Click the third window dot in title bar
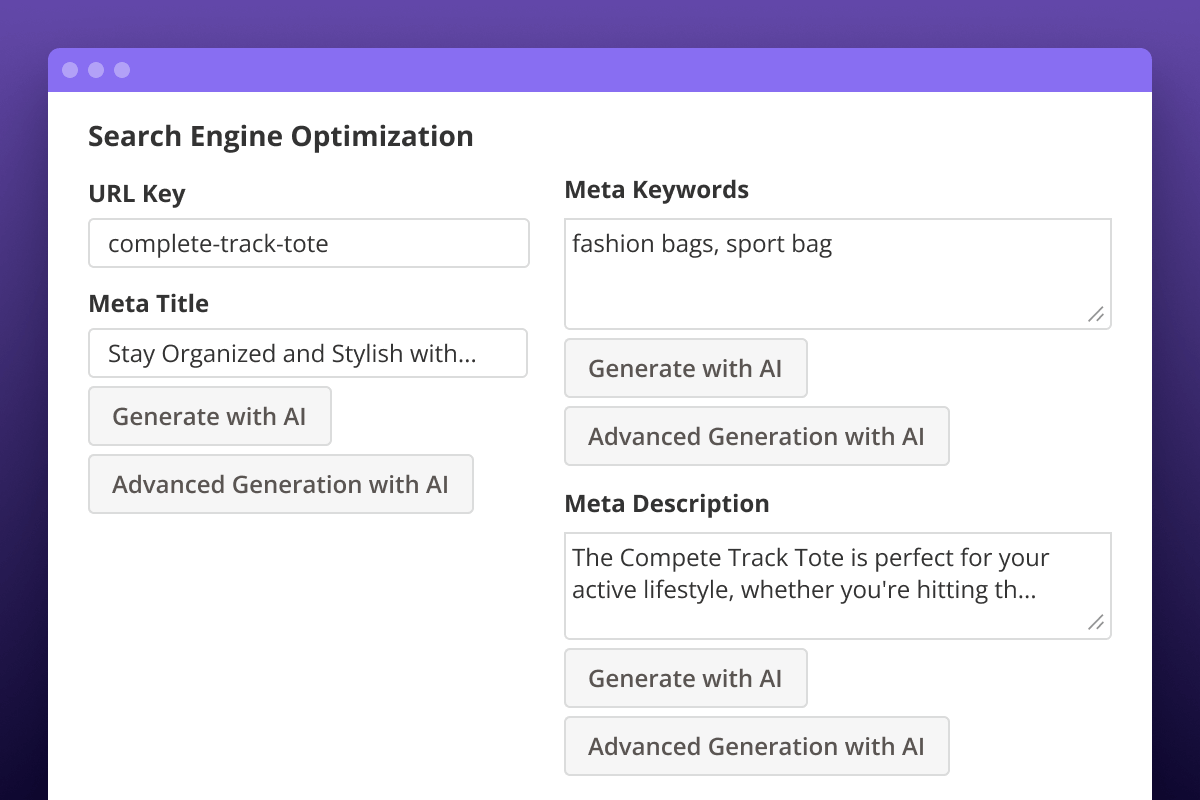This screenshot has width=1200, height=800. click(122, 70)
